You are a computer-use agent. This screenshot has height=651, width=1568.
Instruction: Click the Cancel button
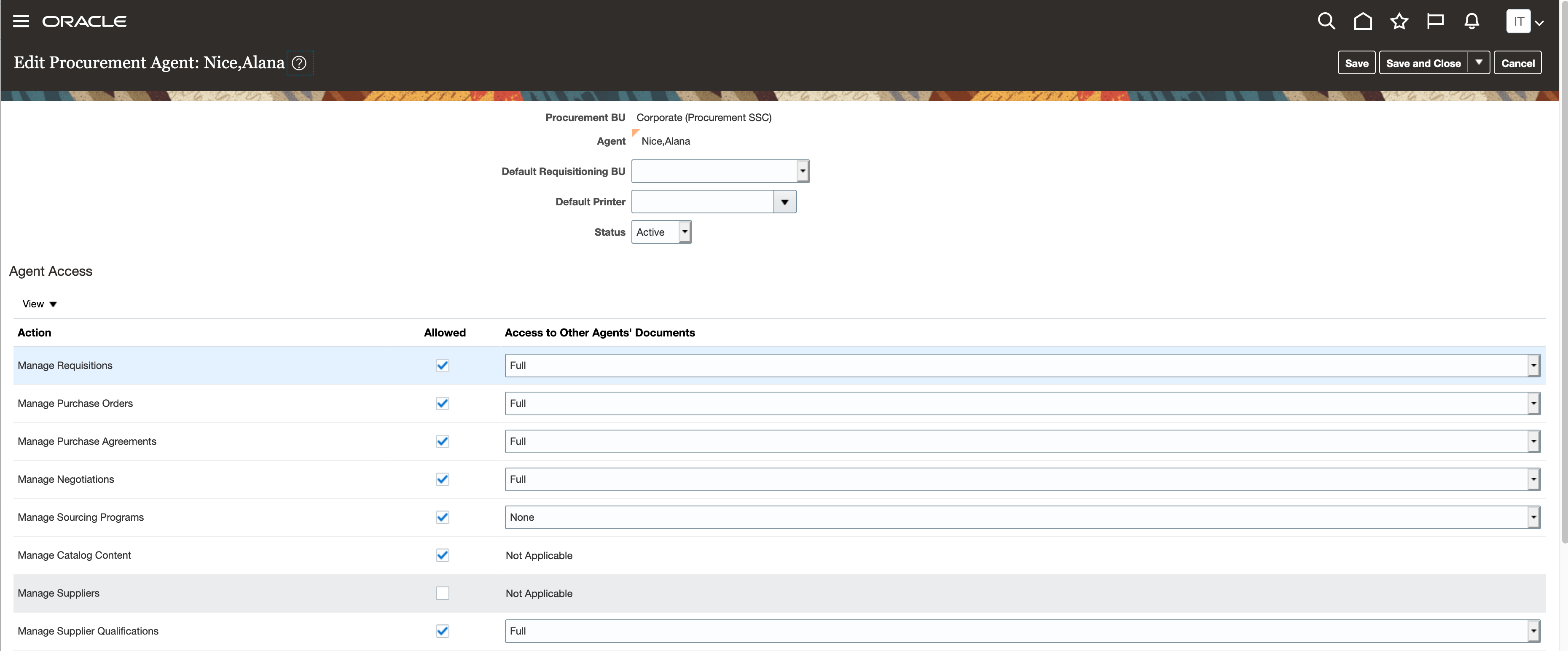click(1517, 63)
